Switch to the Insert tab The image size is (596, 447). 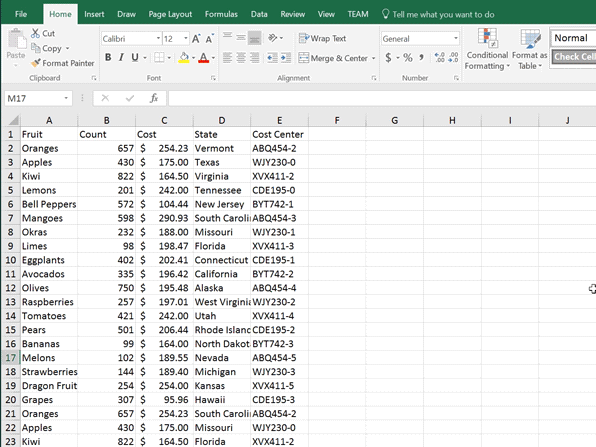pyautogui.click(x=94, y=14)
